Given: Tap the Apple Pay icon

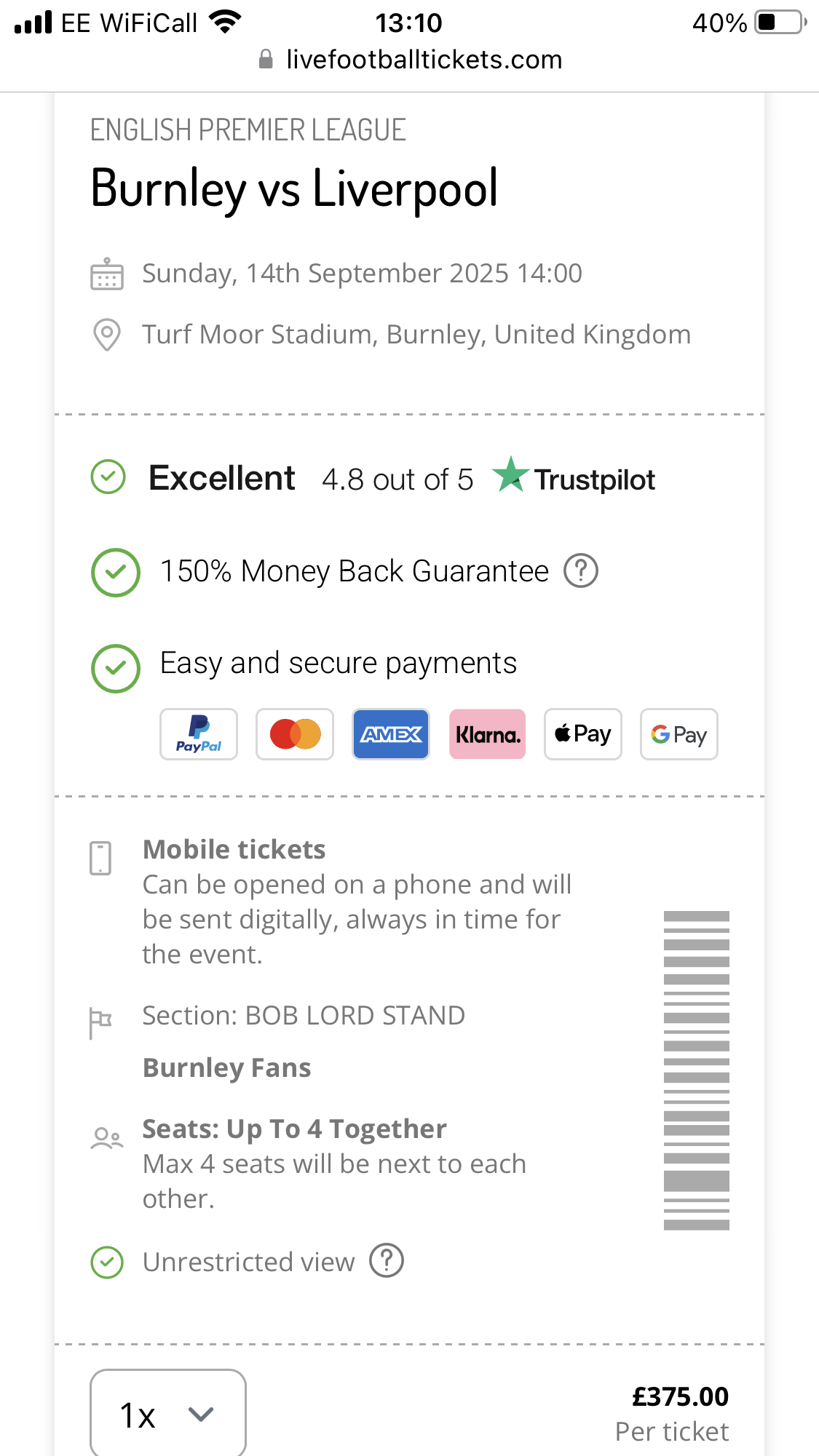Looking at the screenshot, I should coord(583,734).
